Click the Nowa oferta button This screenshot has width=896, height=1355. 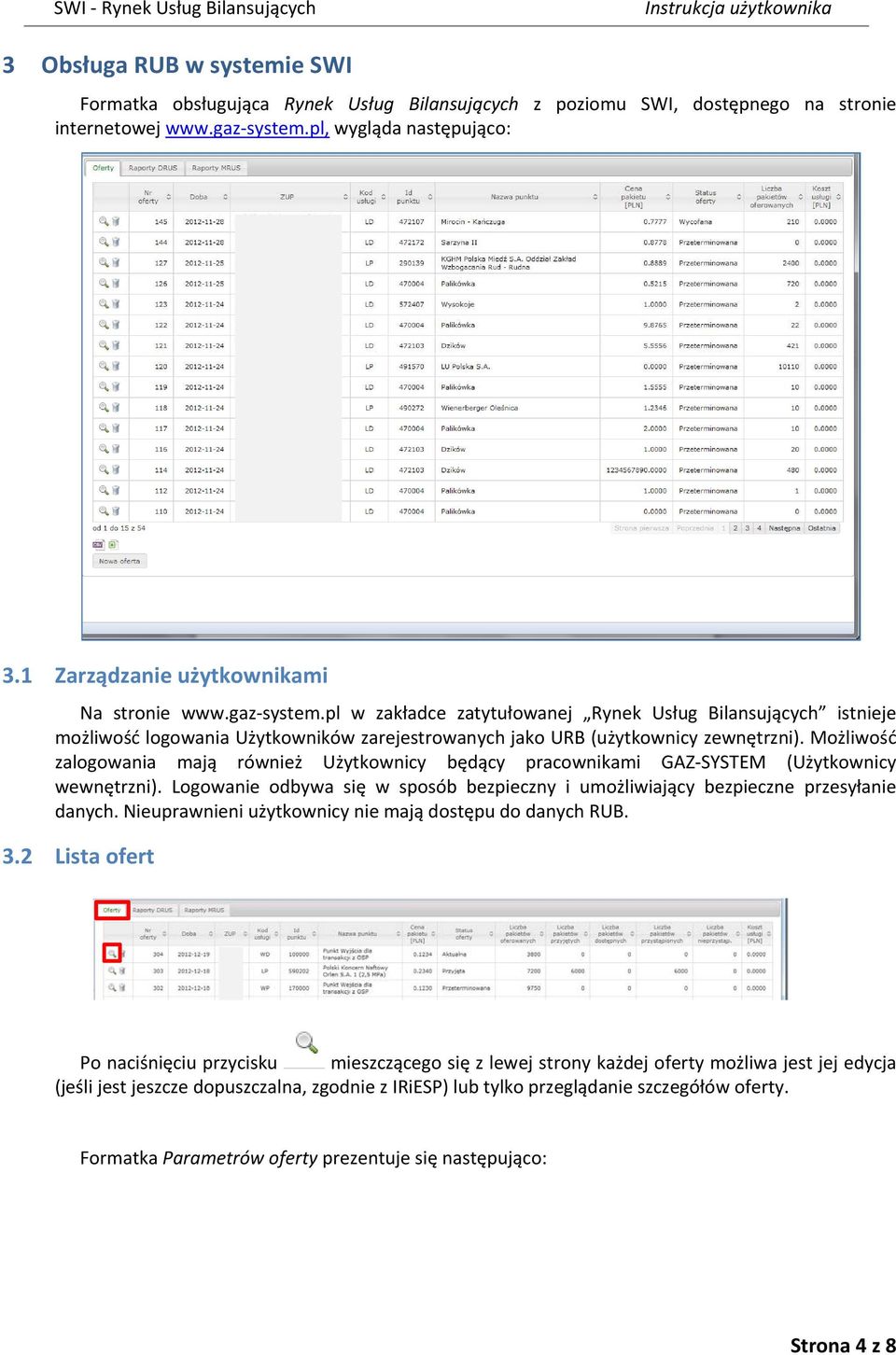click(119, 561)
